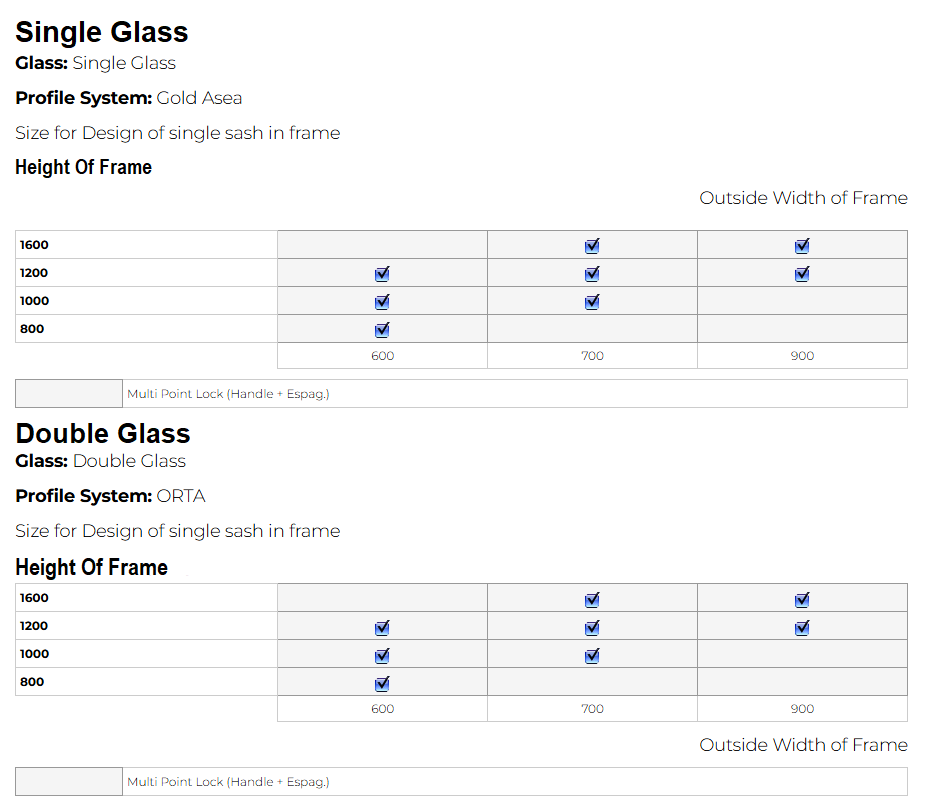Screen dimensions: 937x810
Task: Toggle Double Glass 1600 height, 700 width checkbox
Action: [592, 600]
